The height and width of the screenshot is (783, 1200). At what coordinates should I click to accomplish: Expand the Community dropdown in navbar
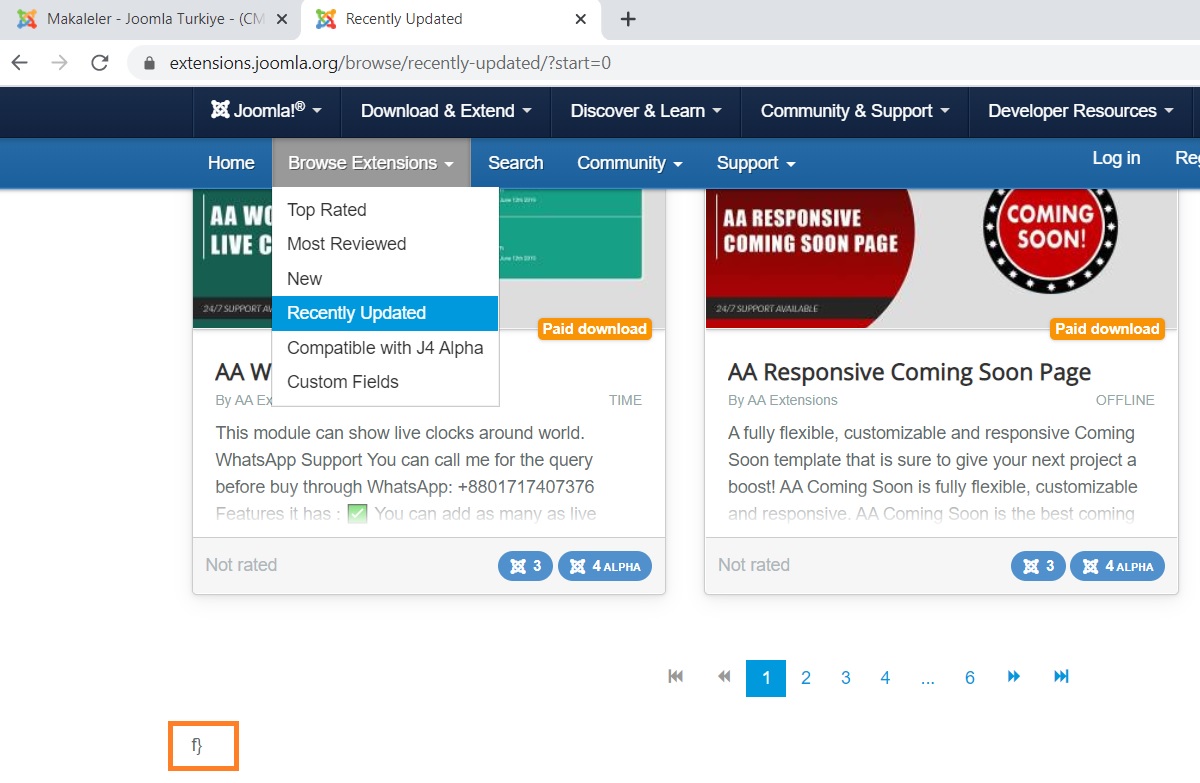[x=630, y=163]
